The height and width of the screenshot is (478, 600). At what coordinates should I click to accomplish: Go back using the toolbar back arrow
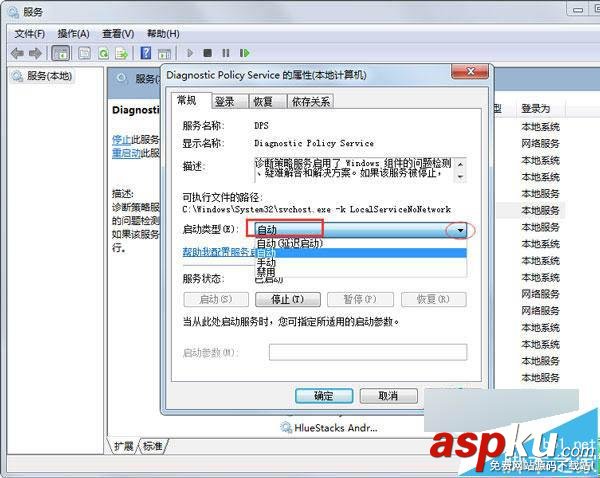point(17,53)
